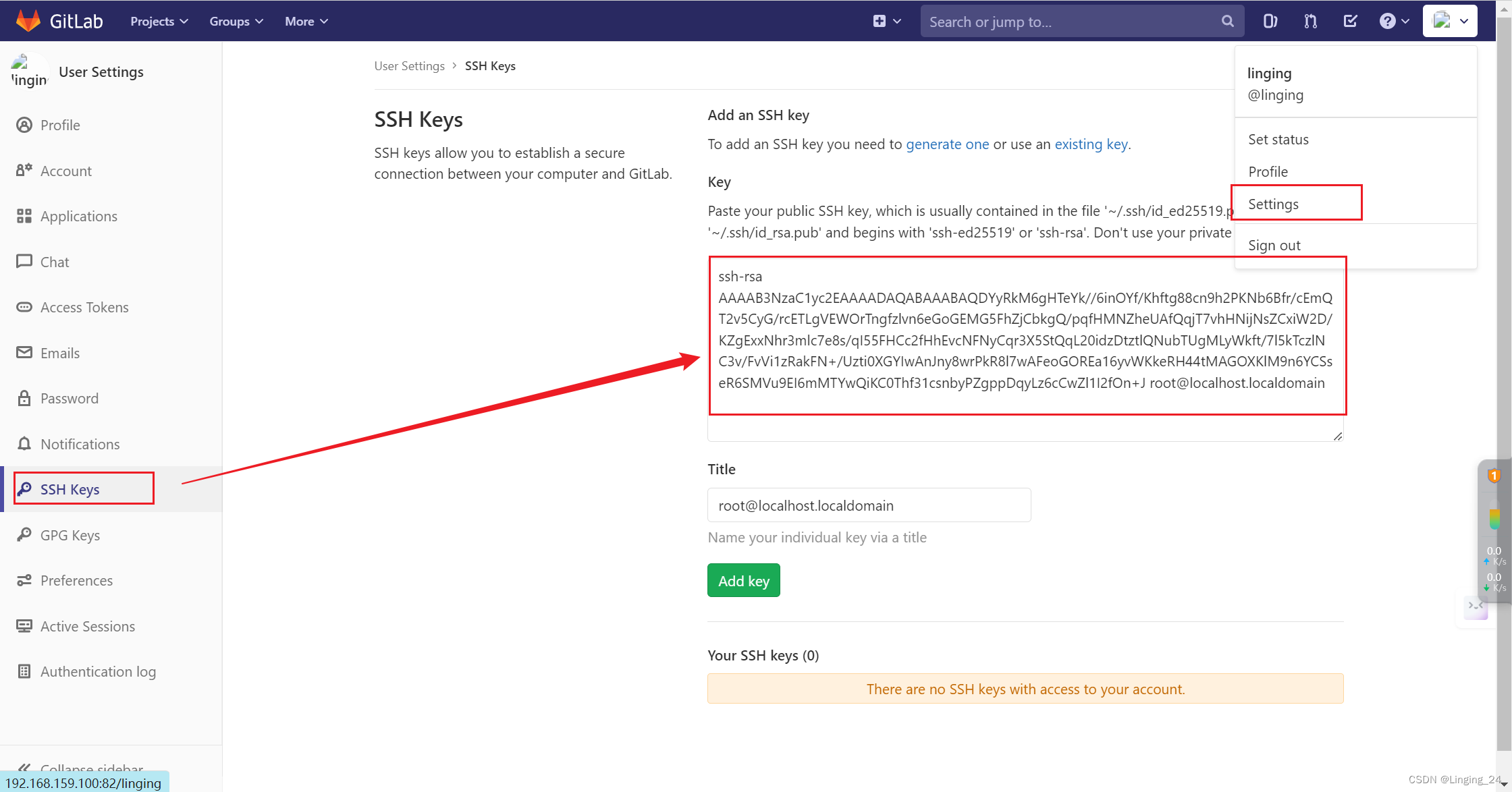Open Chat in the sidebar
The width and height of the screenshot is (1512, 792).
click(55, 262)
